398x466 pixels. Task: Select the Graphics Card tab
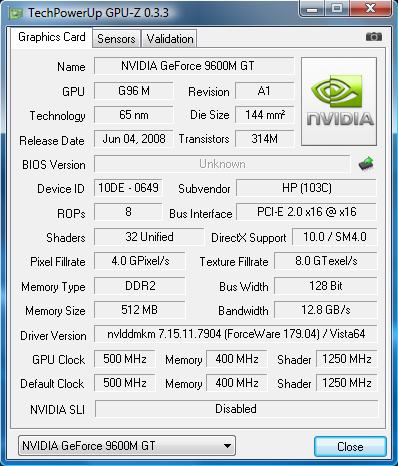coord(52,37)
